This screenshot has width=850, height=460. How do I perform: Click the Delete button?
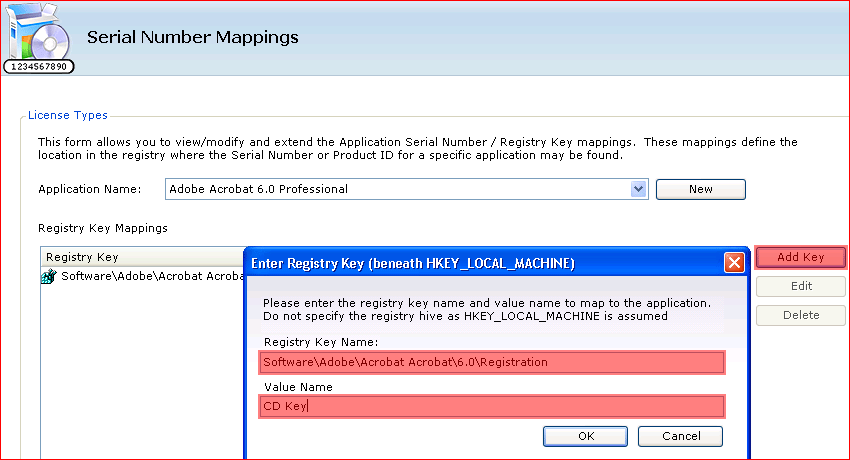tap(801, 315)
